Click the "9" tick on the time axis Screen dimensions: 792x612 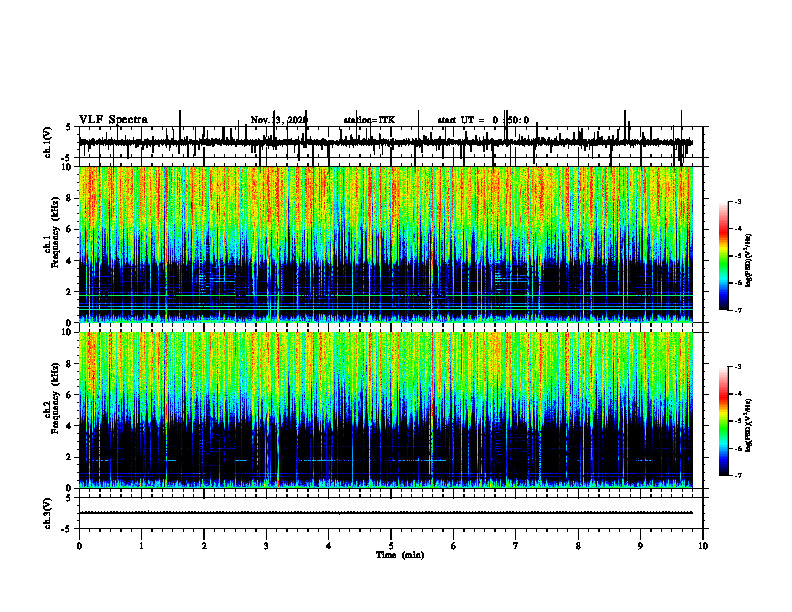640,546
